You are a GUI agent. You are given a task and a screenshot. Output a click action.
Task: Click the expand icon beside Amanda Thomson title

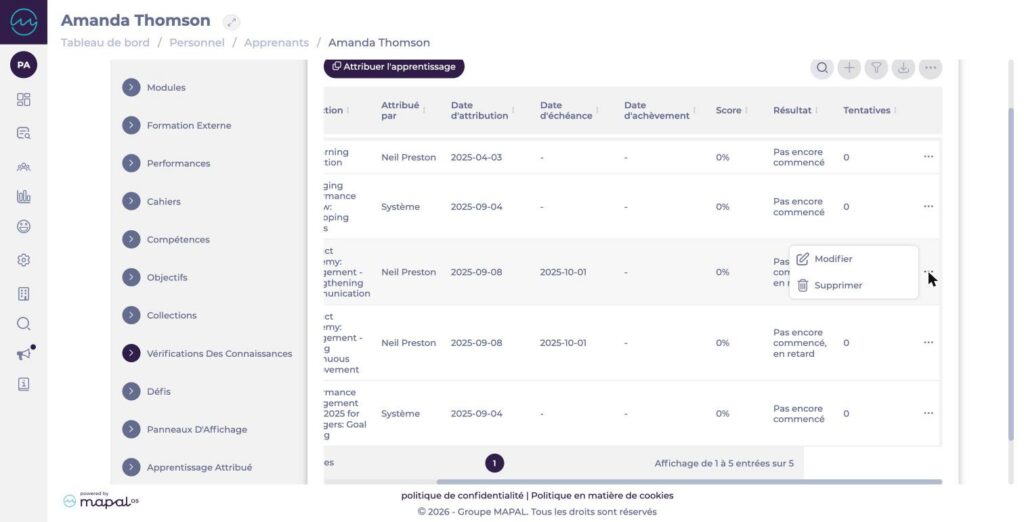(x=231, y=22)
